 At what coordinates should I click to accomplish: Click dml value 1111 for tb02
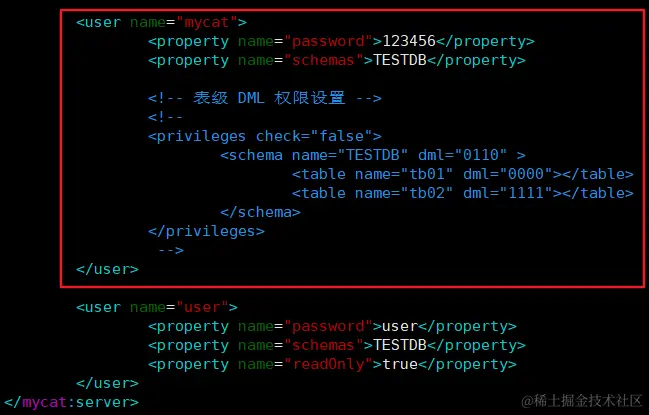(526, 194)
